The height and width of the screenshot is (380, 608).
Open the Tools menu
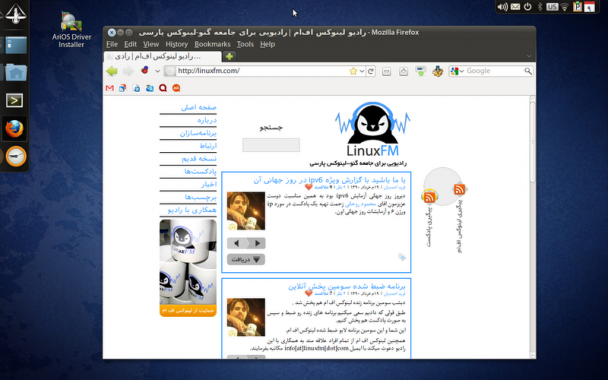coord(245,44)
